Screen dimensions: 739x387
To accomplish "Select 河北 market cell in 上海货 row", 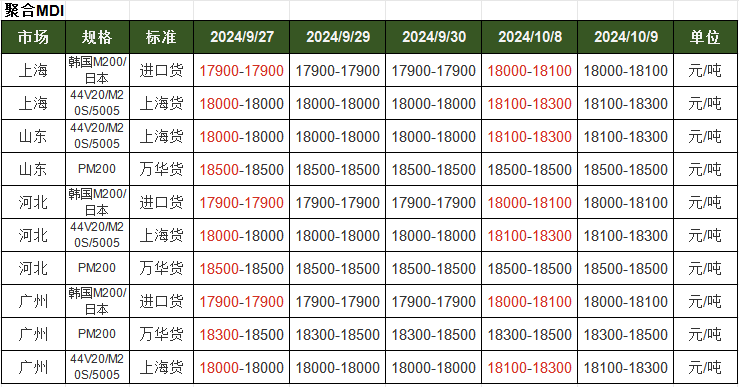I will point(33,235).
